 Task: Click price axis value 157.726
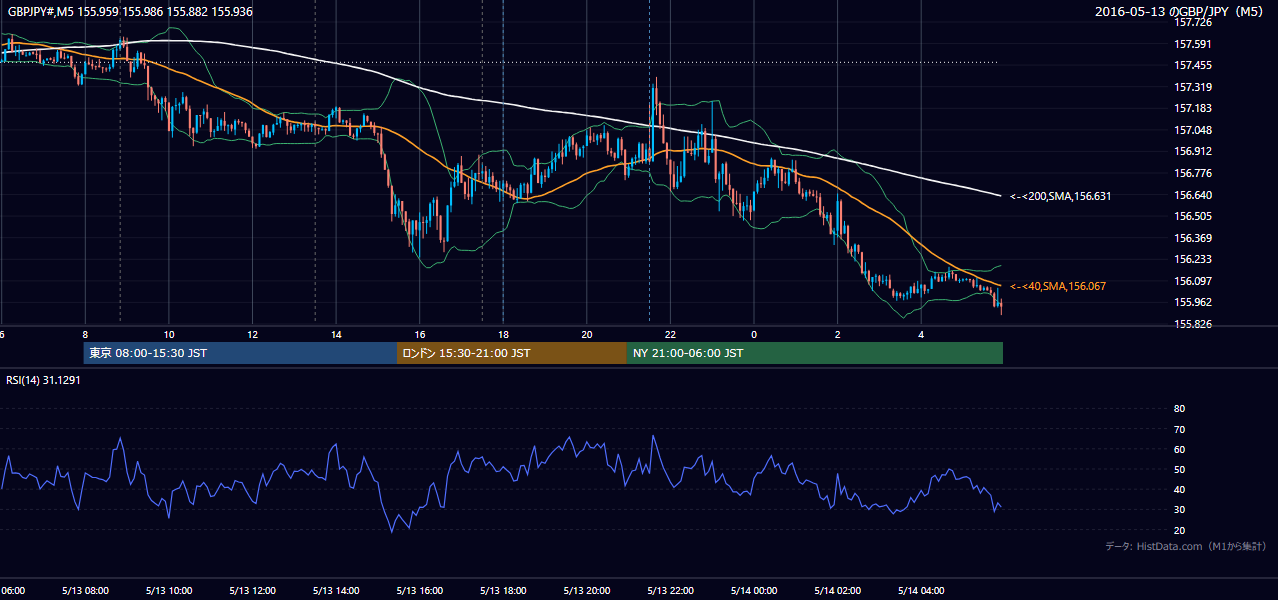[1193, 22]
